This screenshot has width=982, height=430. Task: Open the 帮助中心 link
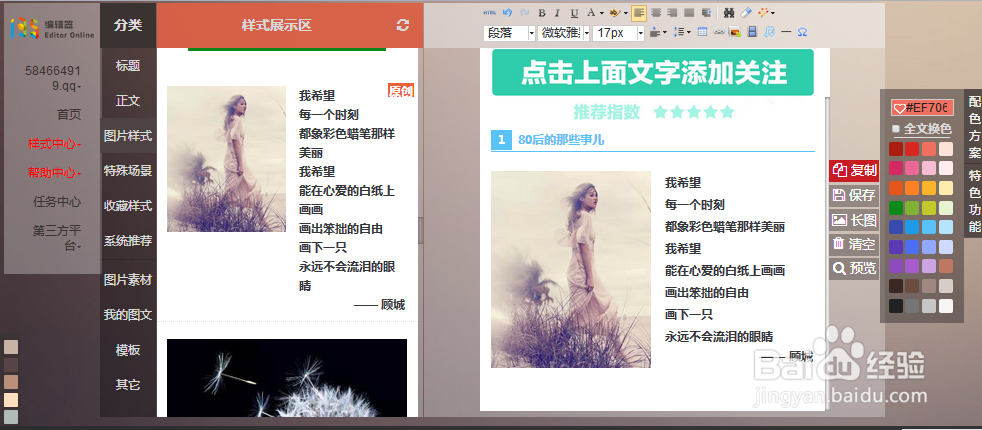point(54,173)
